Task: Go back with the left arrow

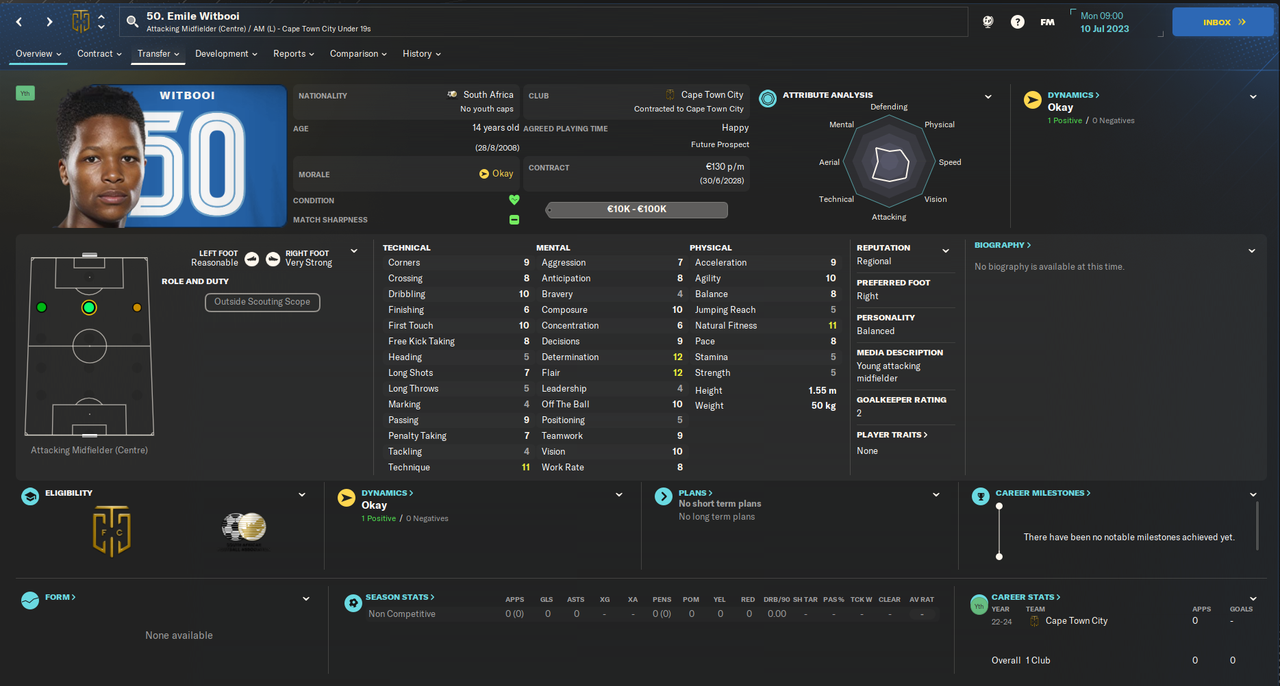Action: (x=18, y=22)
